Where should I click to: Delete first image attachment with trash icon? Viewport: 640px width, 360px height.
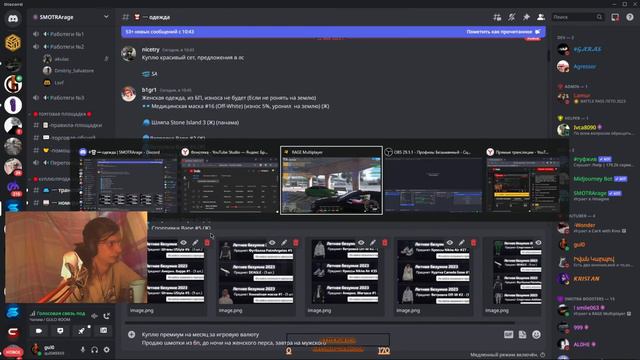(x=207, y=242)
